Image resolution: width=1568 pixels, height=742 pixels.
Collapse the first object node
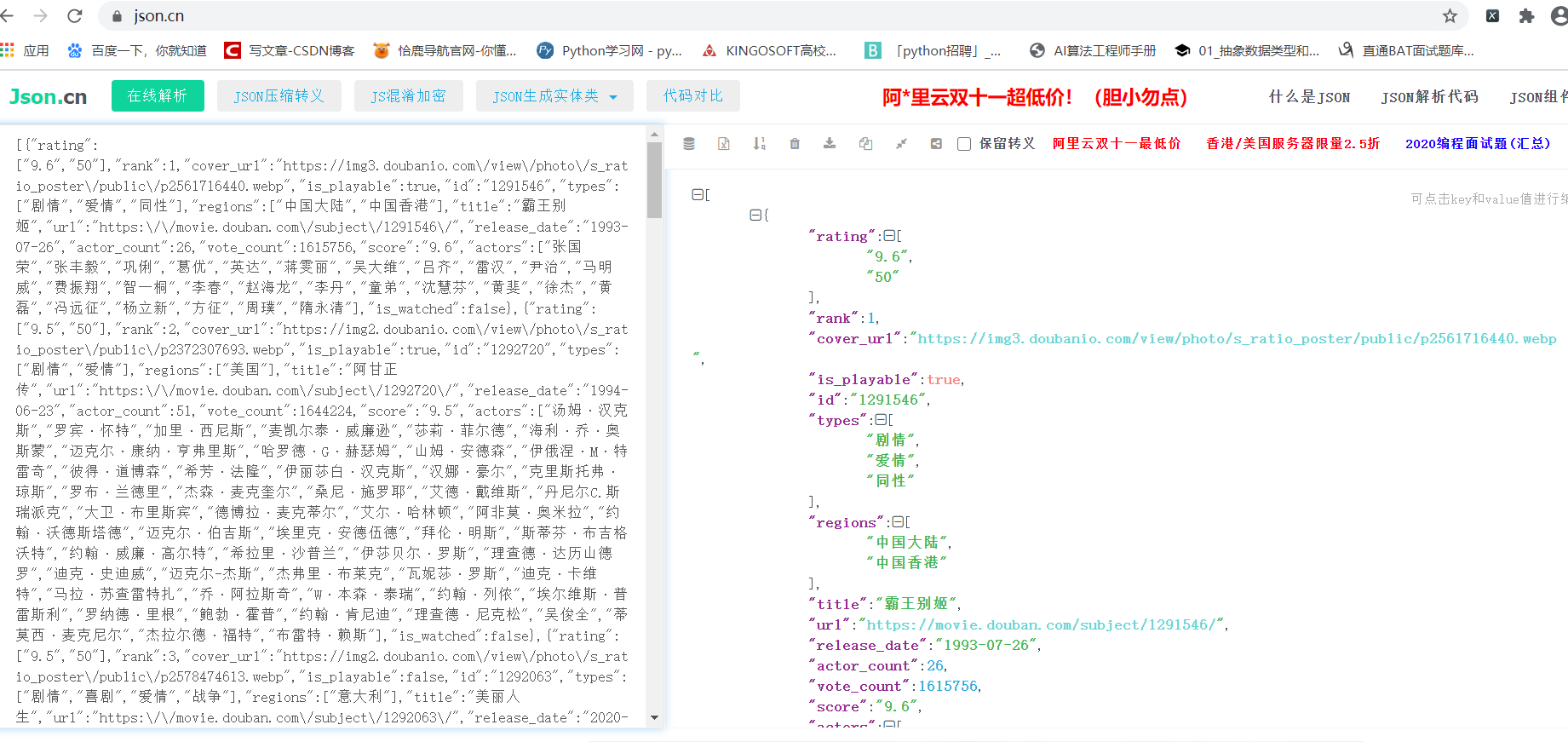click(755, 216)
